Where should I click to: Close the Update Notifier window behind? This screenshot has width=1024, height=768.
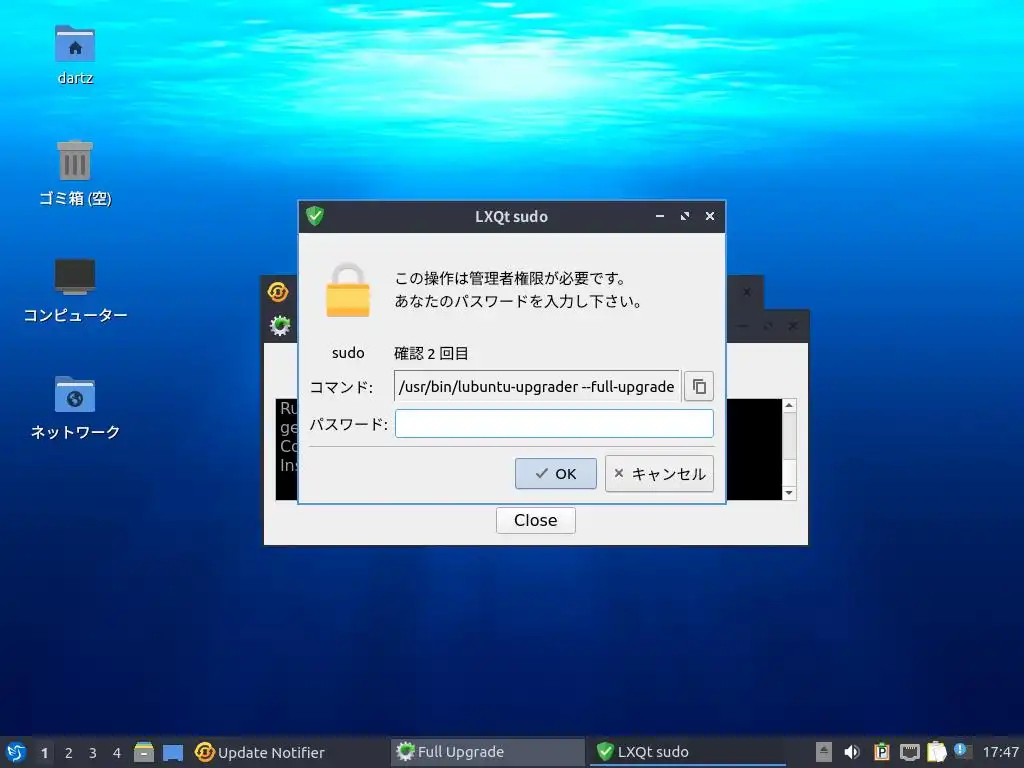pyautogui.click(x=747, y=292)
